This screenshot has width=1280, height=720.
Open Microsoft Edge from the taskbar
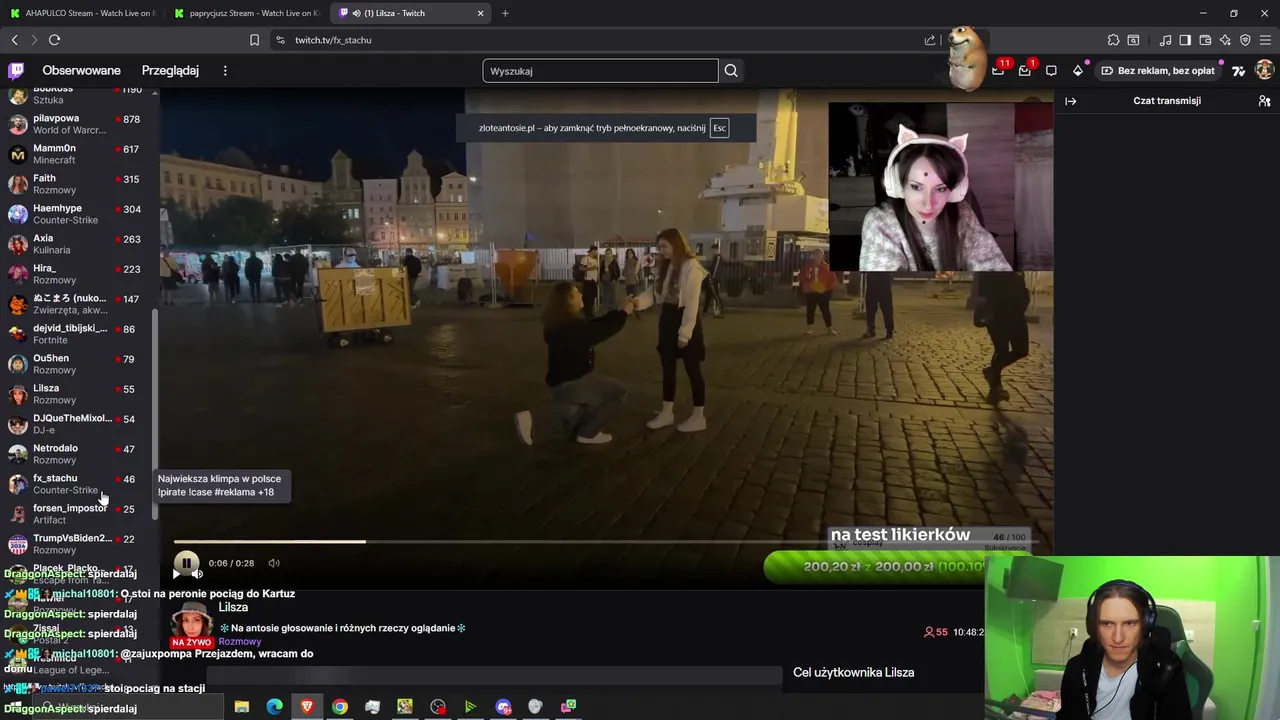[275, 706]
